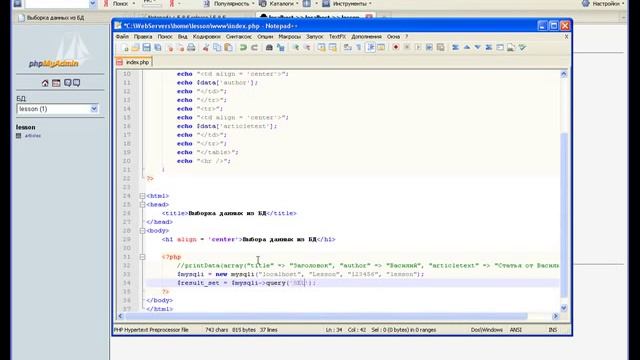Screen dimensions: 640x360
Task: Click the Print toolbar icon
Action: [x=191, y=48]
